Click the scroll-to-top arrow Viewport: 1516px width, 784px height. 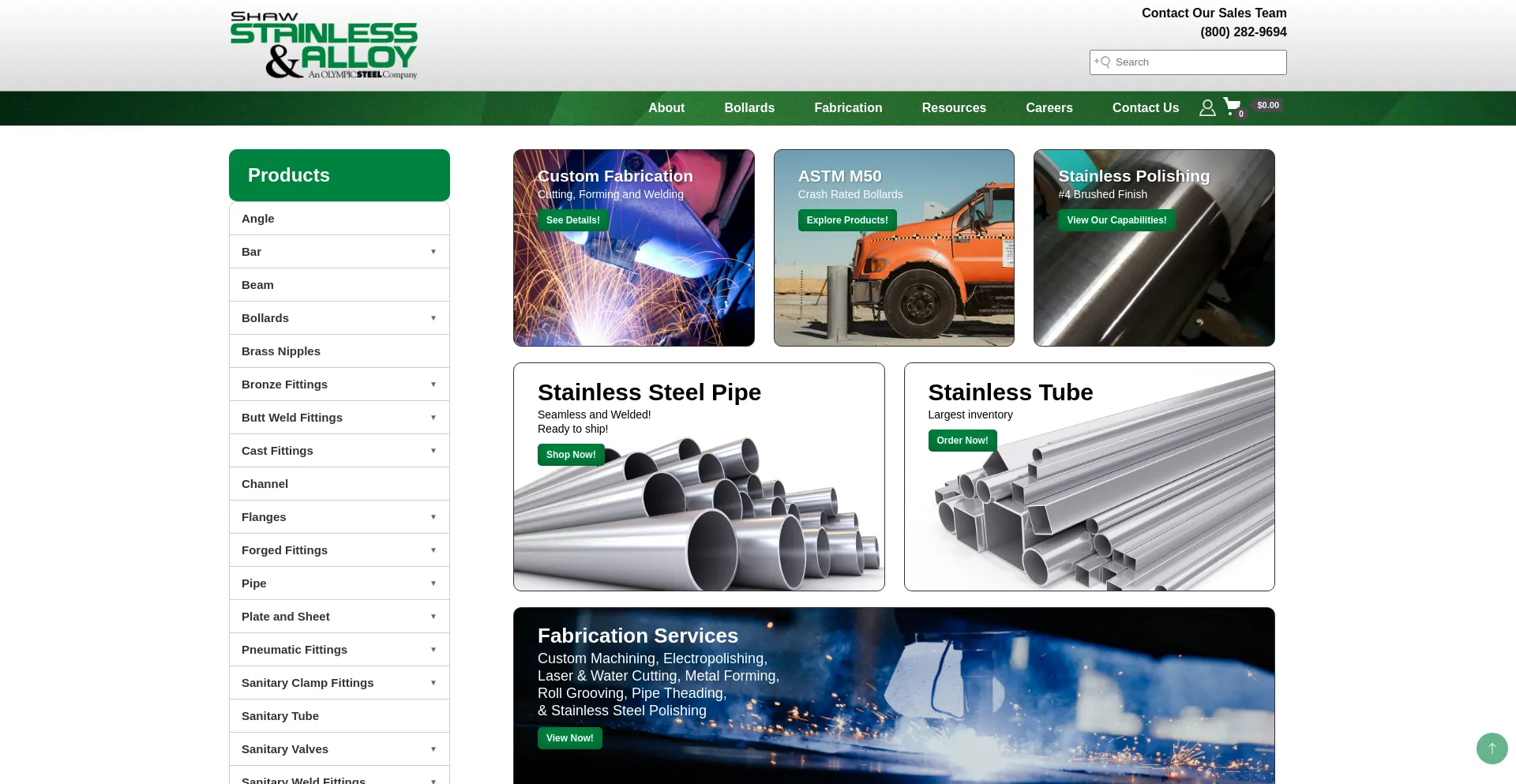[x=1492, y=748]
